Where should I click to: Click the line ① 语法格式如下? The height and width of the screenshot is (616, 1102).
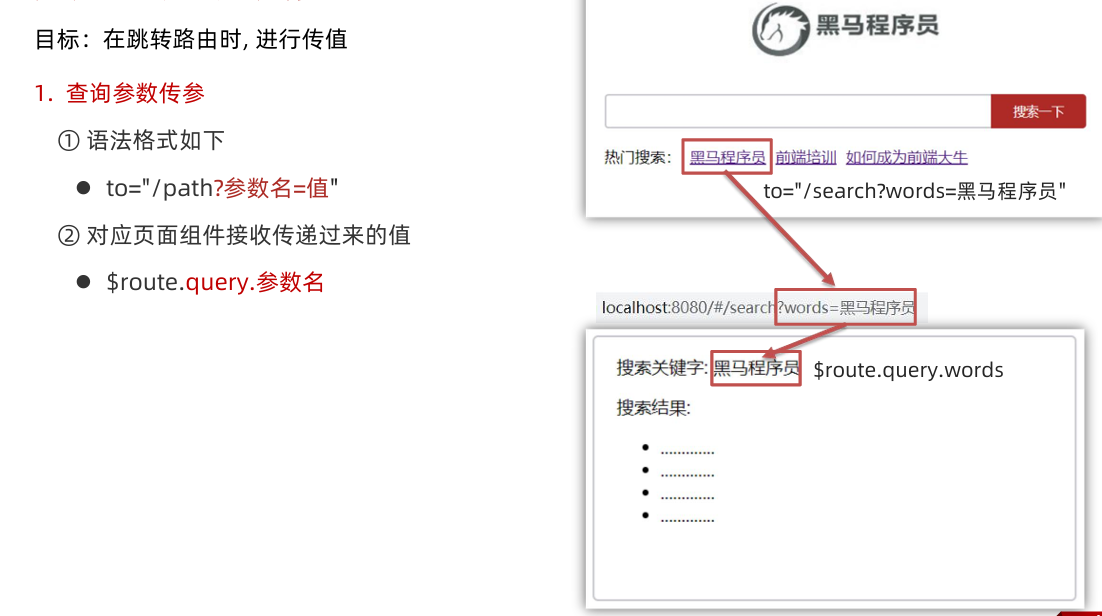141,140
